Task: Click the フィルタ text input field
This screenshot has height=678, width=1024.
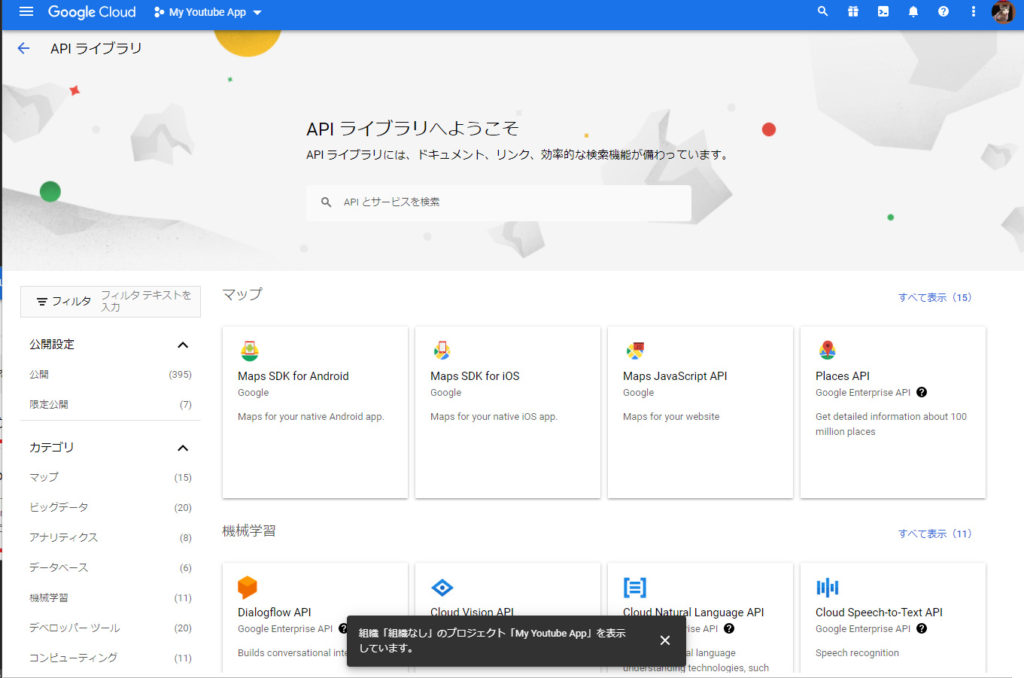Action: coord(149,301)
